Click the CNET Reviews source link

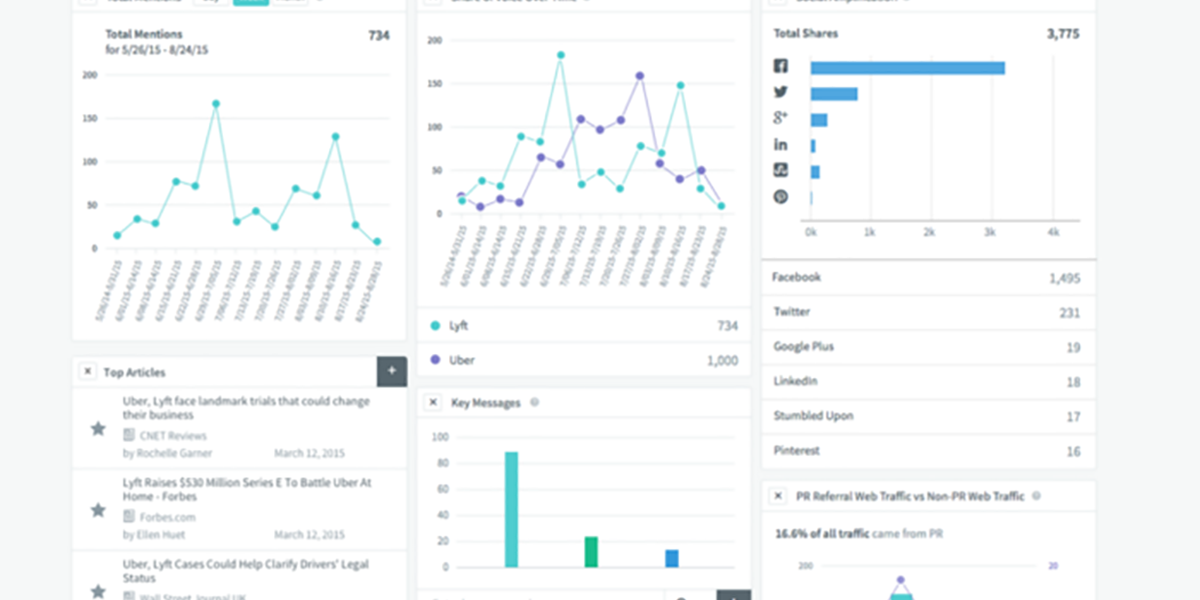click(173, 436)
